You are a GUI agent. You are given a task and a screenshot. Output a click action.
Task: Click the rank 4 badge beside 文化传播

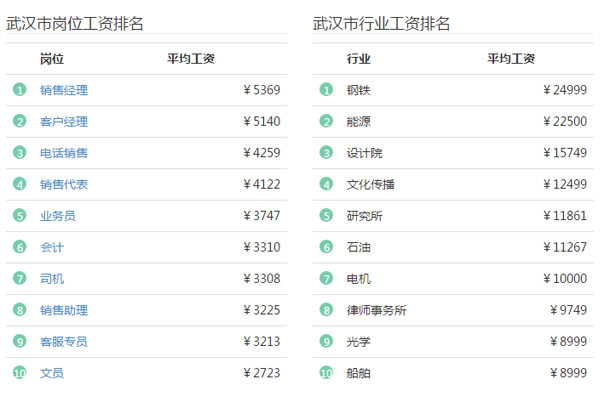tap(326, 184)
